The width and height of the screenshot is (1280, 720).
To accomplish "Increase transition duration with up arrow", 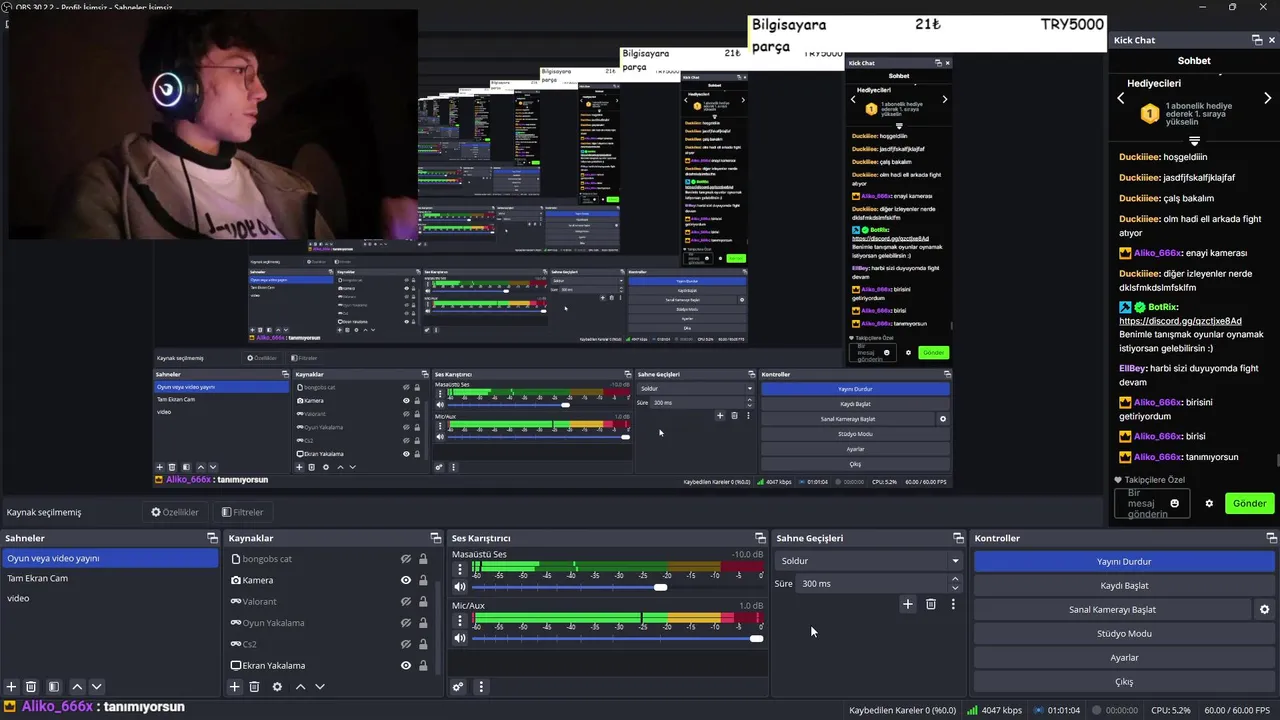I will pyautogui.click(x=955, y=579).
